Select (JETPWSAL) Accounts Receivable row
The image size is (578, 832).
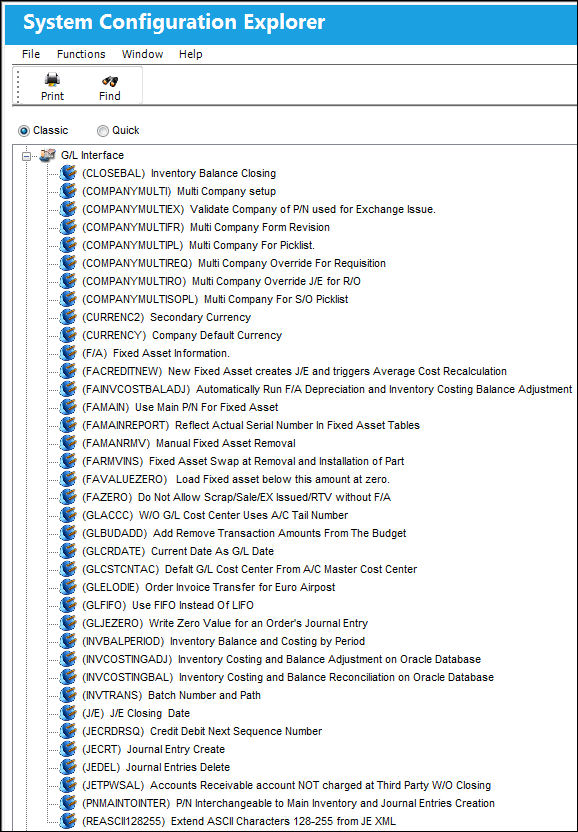(x=287, y=785)
